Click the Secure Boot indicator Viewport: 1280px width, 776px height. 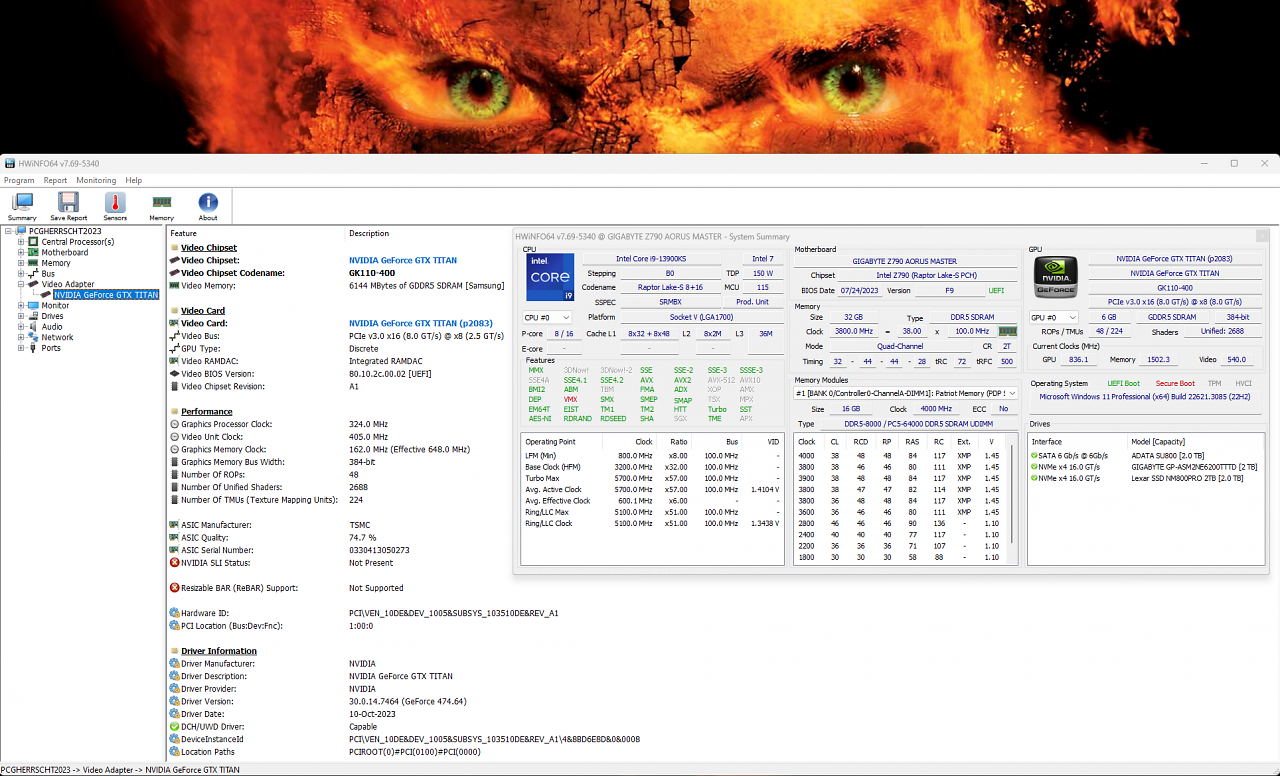[1174, 383]
